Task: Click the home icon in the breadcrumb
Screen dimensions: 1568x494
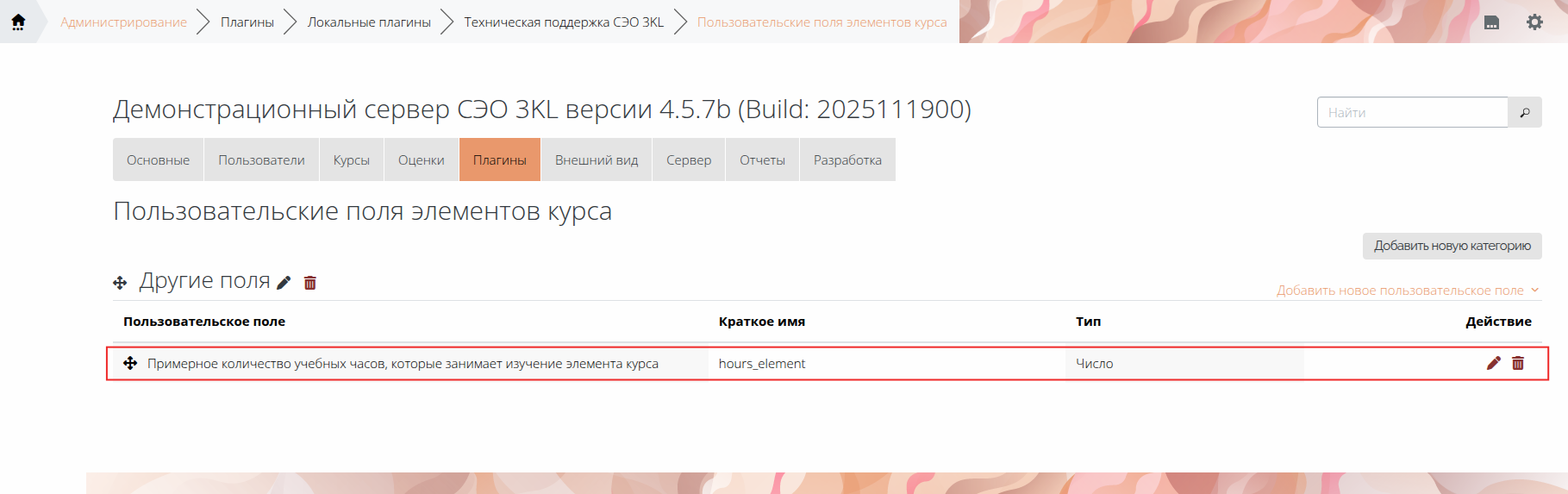Action: point(18,22)
